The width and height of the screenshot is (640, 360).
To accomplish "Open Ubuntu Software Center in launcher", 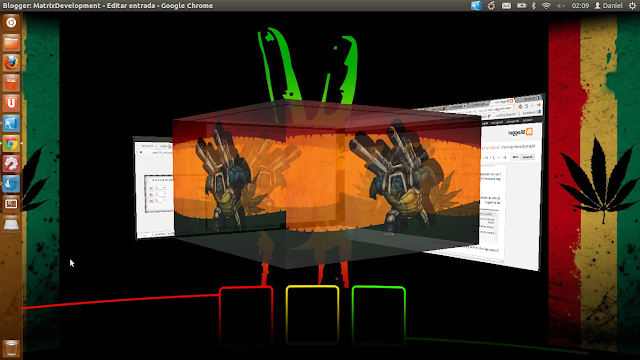I will click(x=11, y=83).
